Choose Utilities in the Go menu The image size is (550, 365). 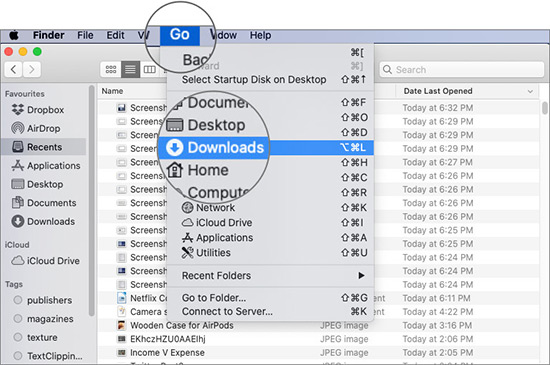coord(270,253)
